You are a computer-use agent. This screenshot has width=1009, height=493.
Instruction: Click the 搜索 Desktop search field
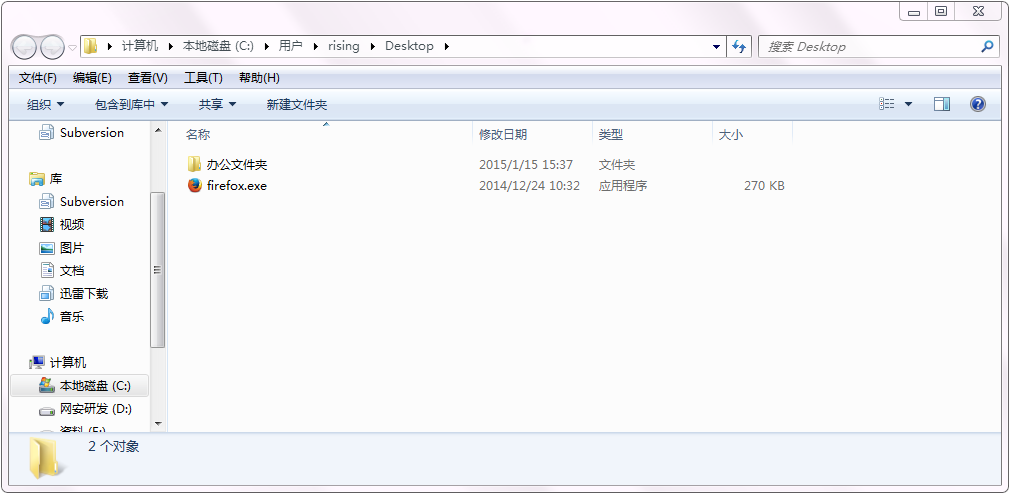(870, 47)
